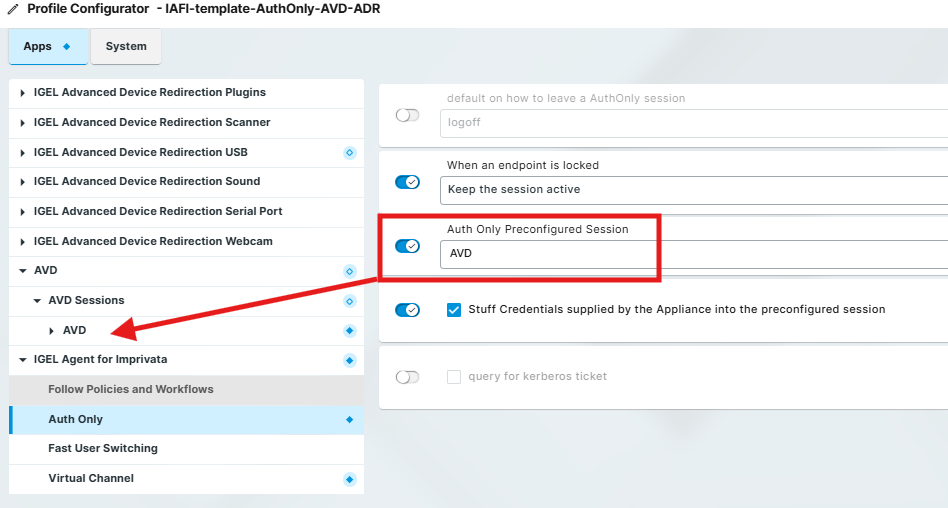
Task: Click the blue diamond on the Apps tab
Action: 67,47
